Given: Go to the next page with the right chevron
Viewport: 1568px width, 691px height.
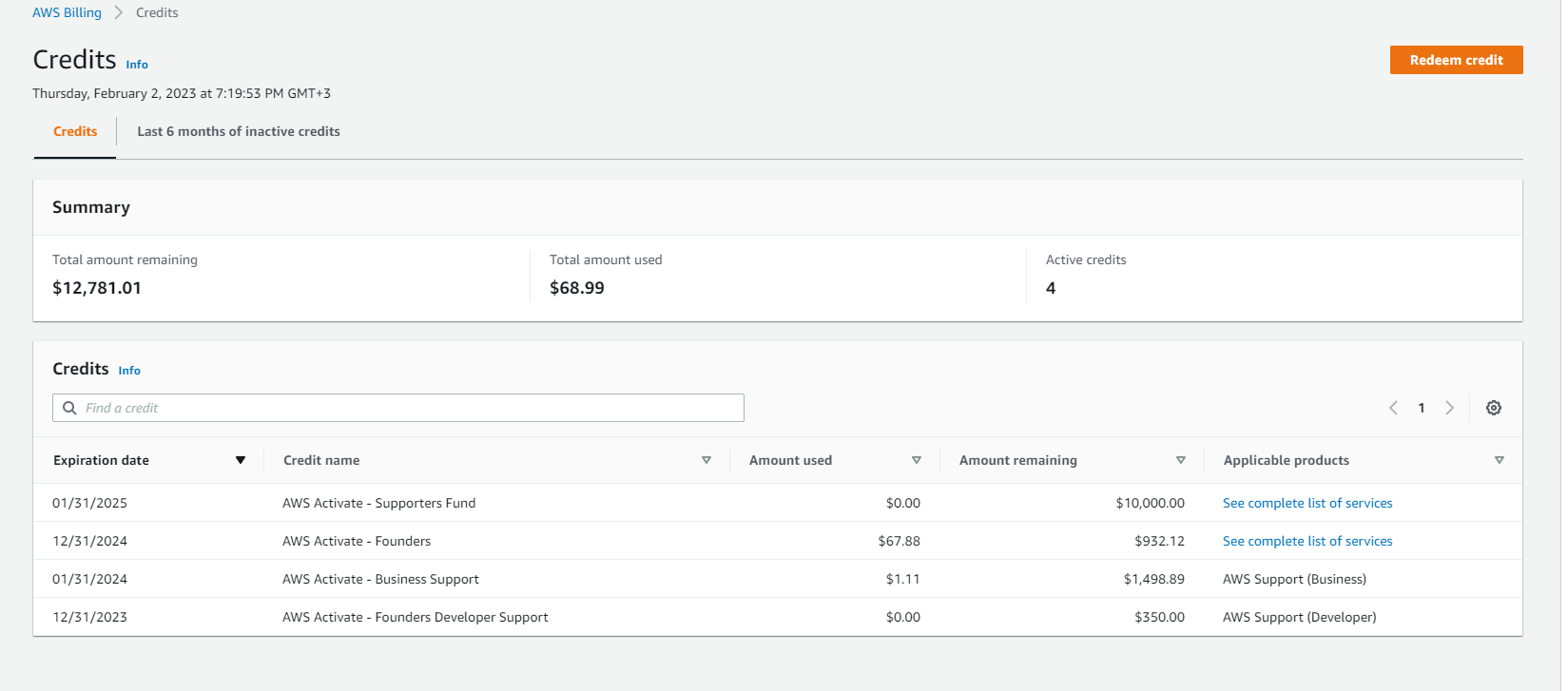Looking at the screenshot, I should (x=1450, y=408).
